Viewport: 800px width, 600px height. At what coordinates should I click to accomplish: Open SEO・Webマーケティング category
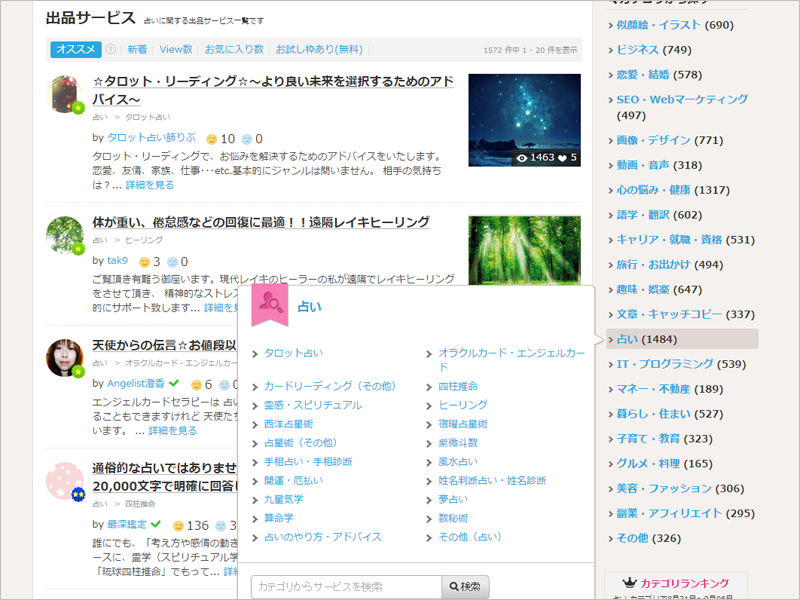coord(682,99)
